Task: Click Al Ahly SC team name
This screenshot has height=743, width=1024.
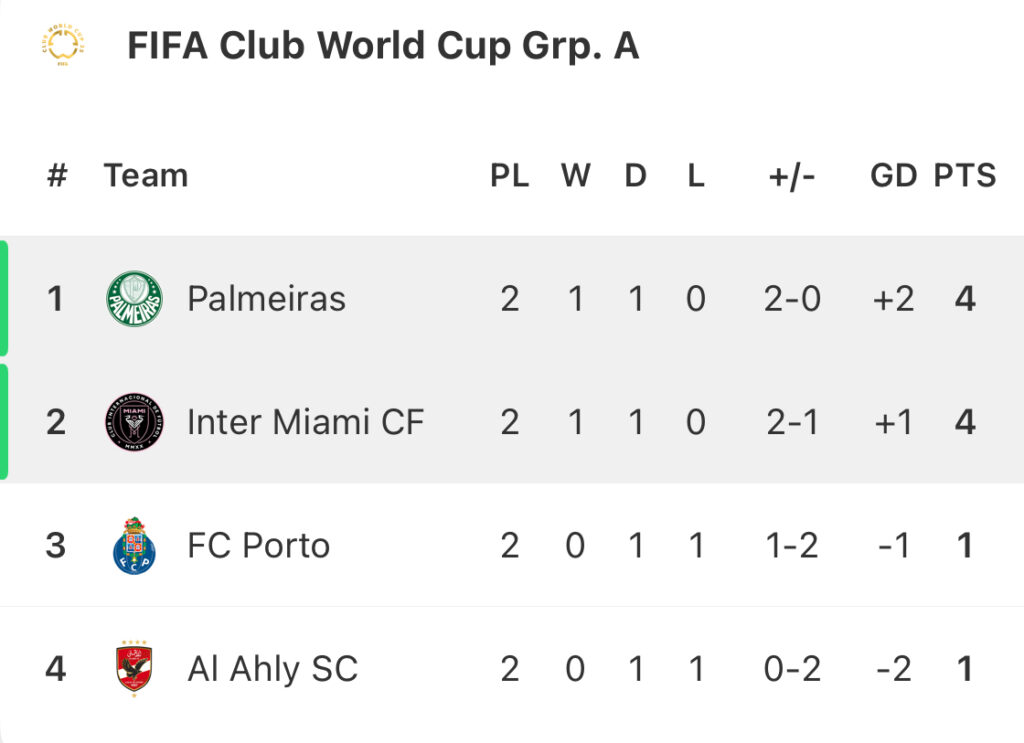Action: tap(273, 669)
